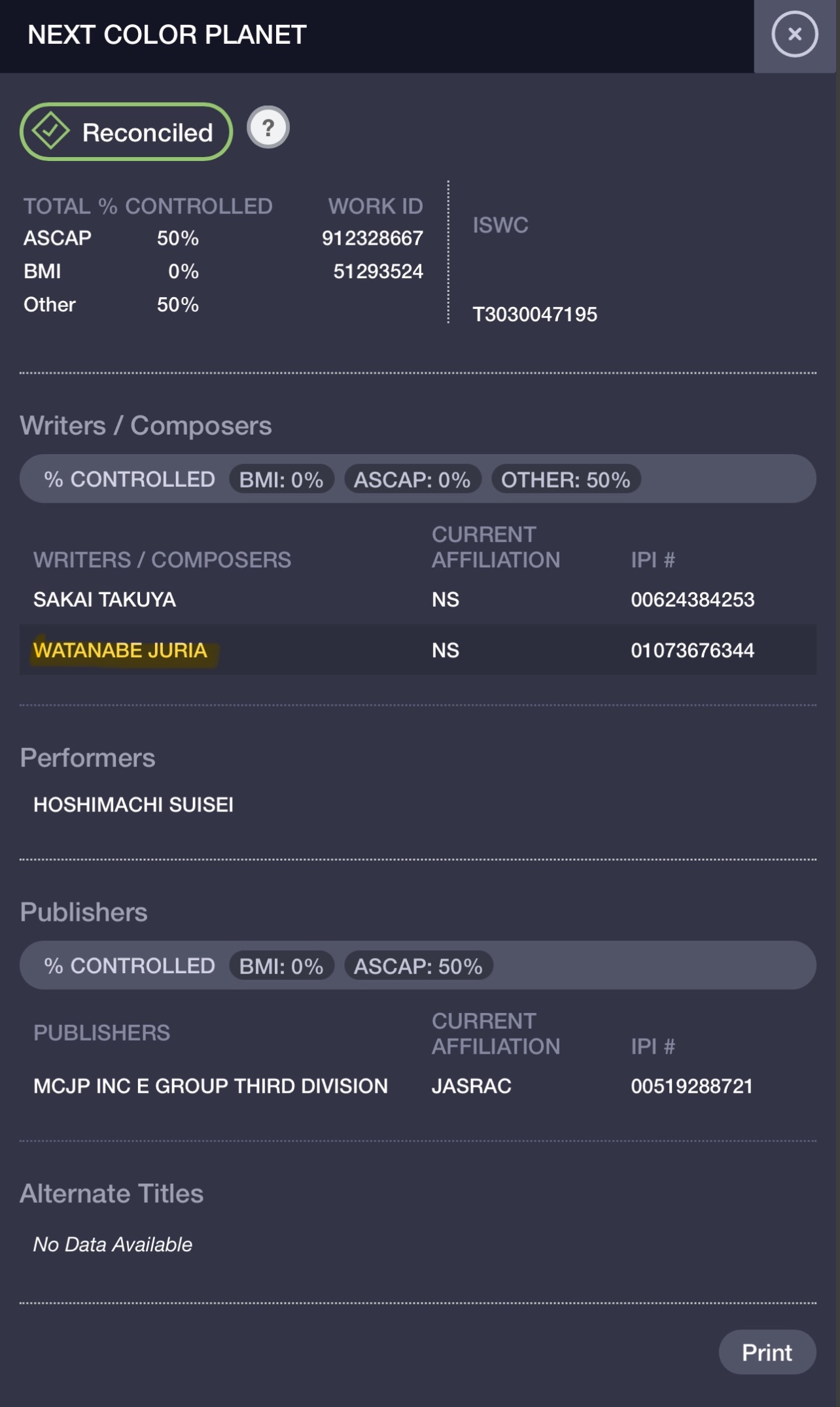Click publisher IPI number 00519288721
Screen dimensions: 840x1407
[x=692, y=1086]
